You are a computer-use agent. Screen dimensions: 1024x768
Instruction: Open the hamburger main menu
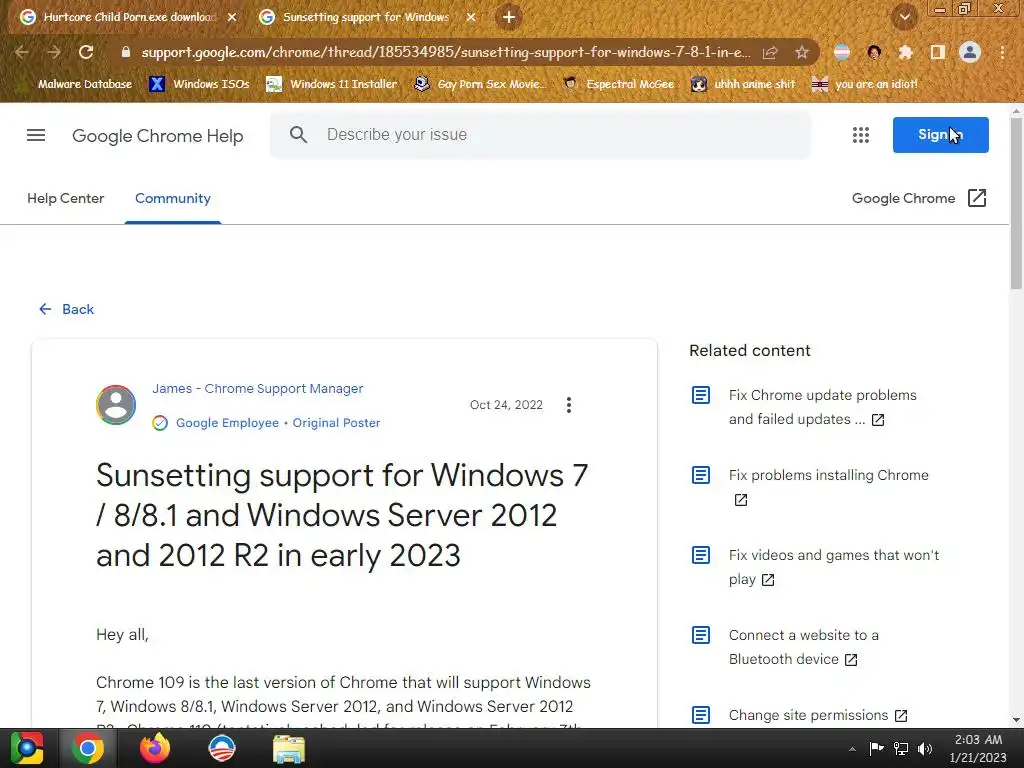[36, 135]
